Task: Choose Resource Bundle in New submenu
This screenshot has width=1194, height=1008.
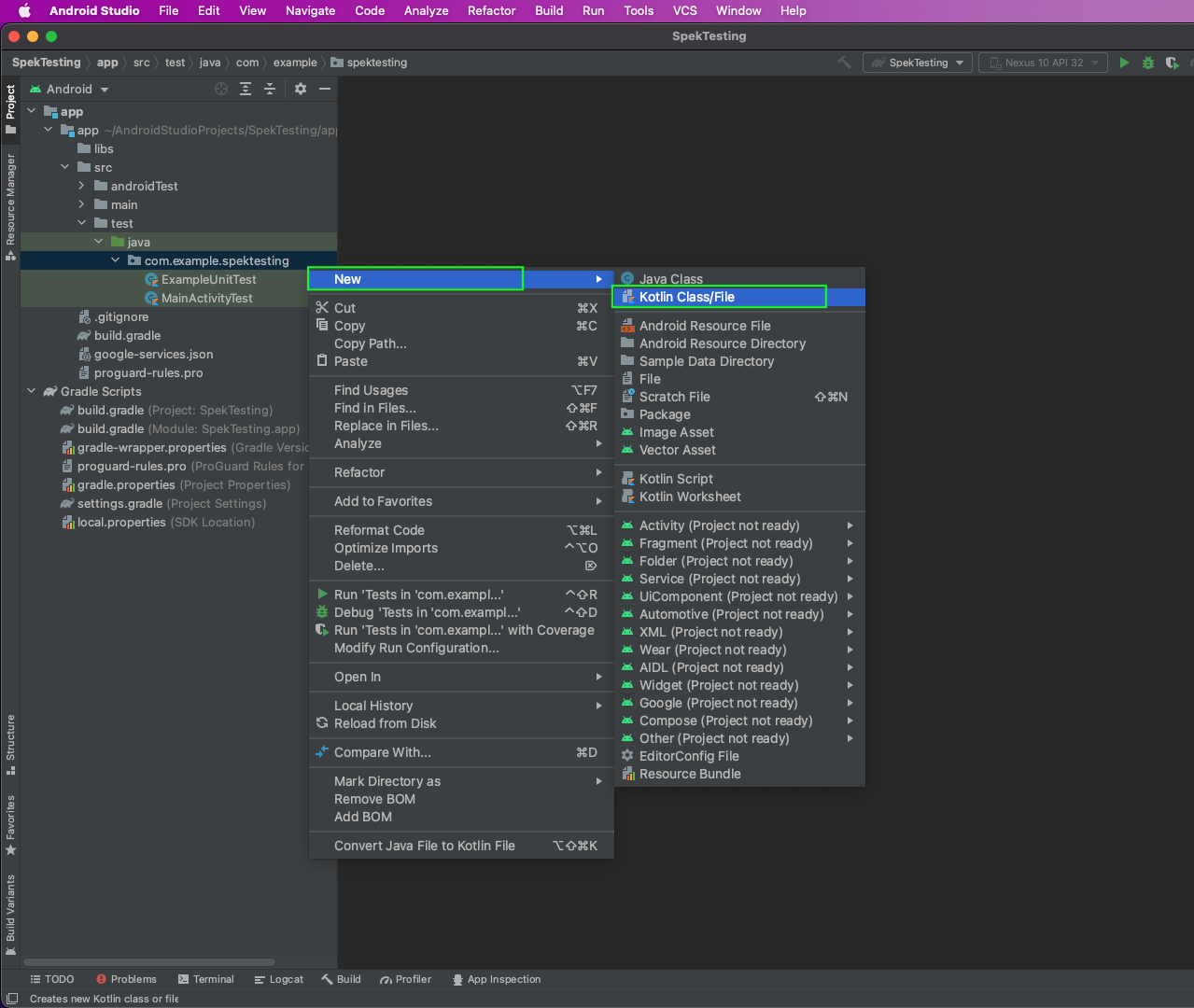Action: 738,774
